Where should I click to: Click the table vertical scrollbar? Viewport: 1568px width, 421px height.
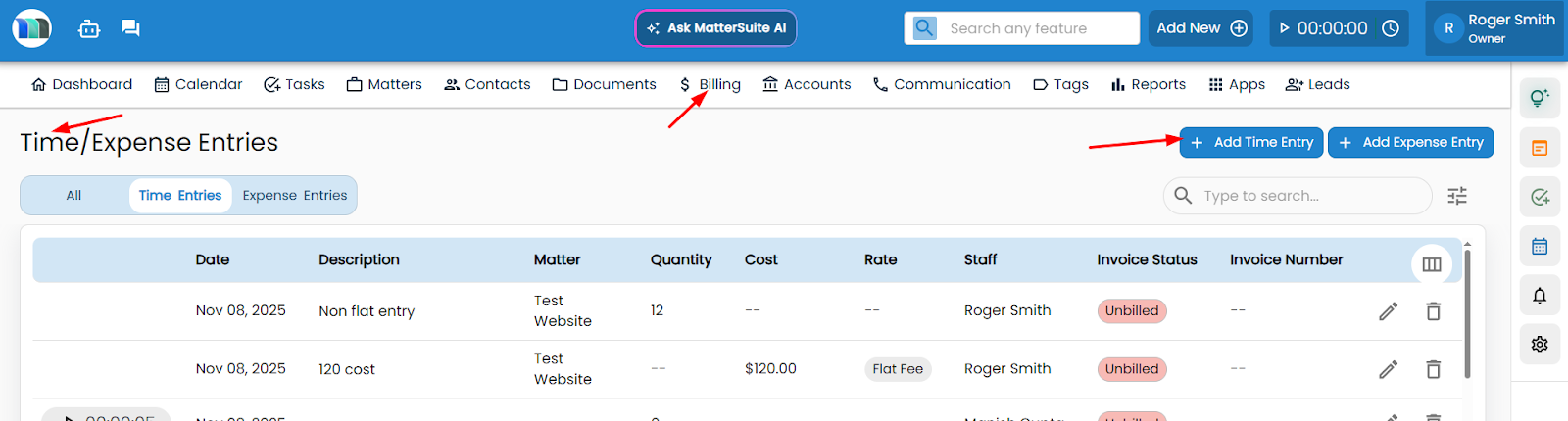pos(1466,313)
